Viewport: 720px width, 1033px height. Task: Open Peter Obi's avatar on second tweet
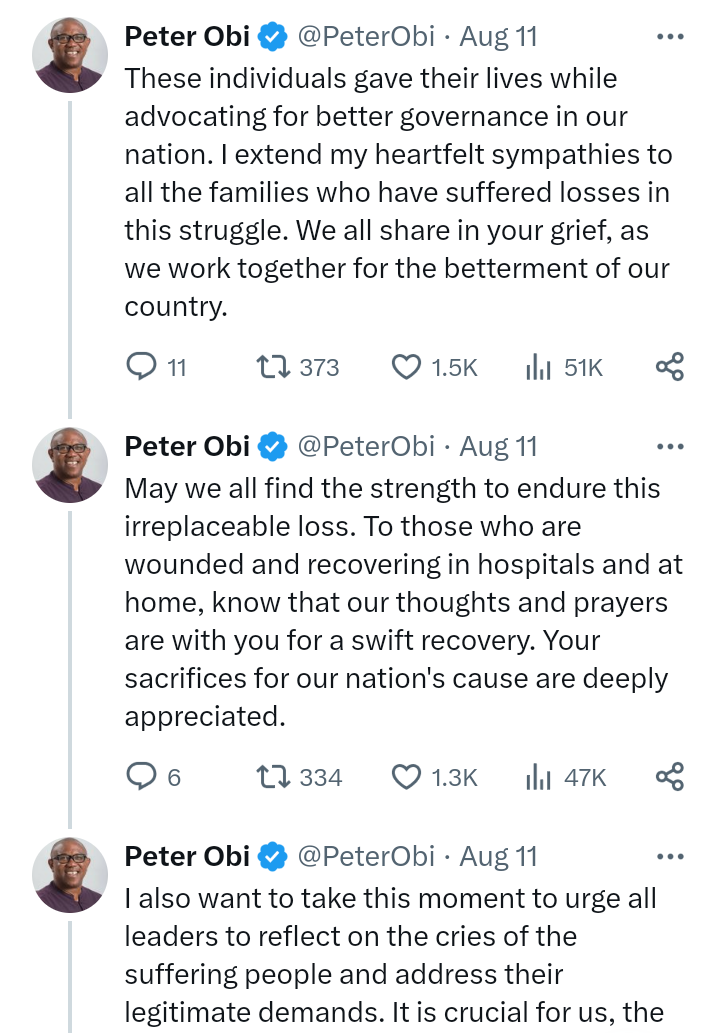pyautogui.click(x=69, y=464)
